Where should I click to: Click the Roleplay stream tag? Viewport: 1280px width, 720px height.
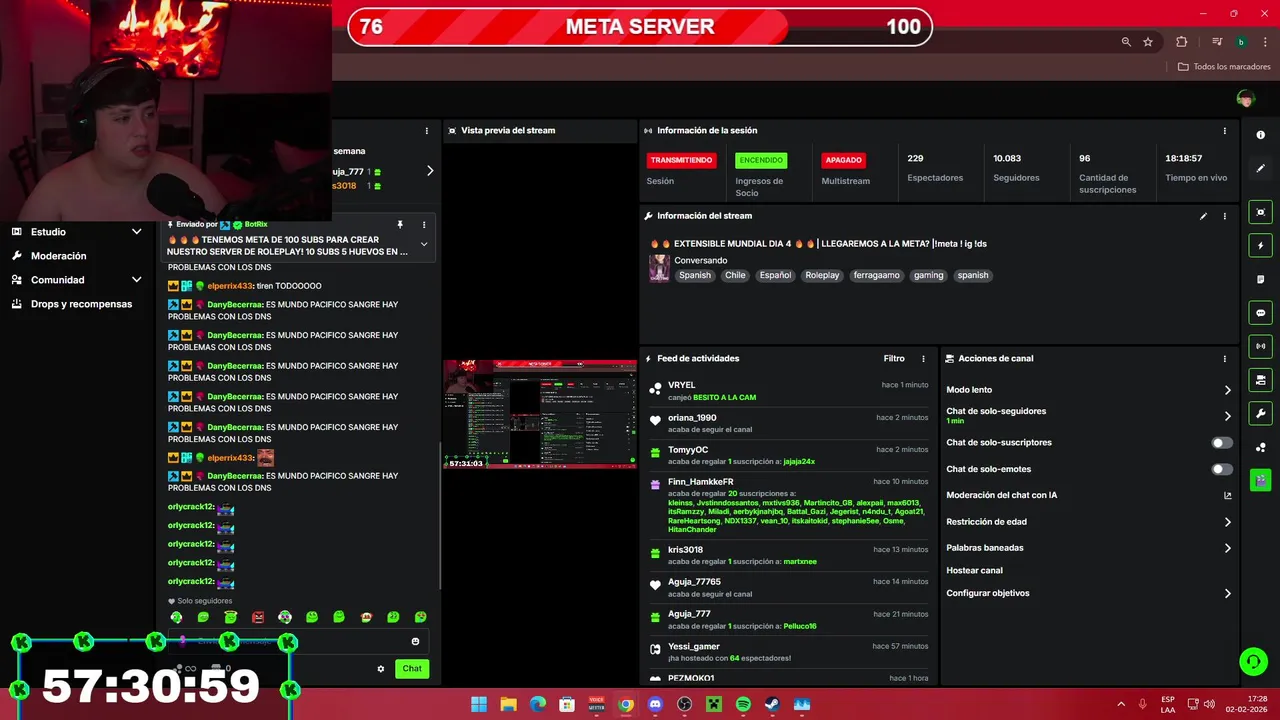pos(822,276)
